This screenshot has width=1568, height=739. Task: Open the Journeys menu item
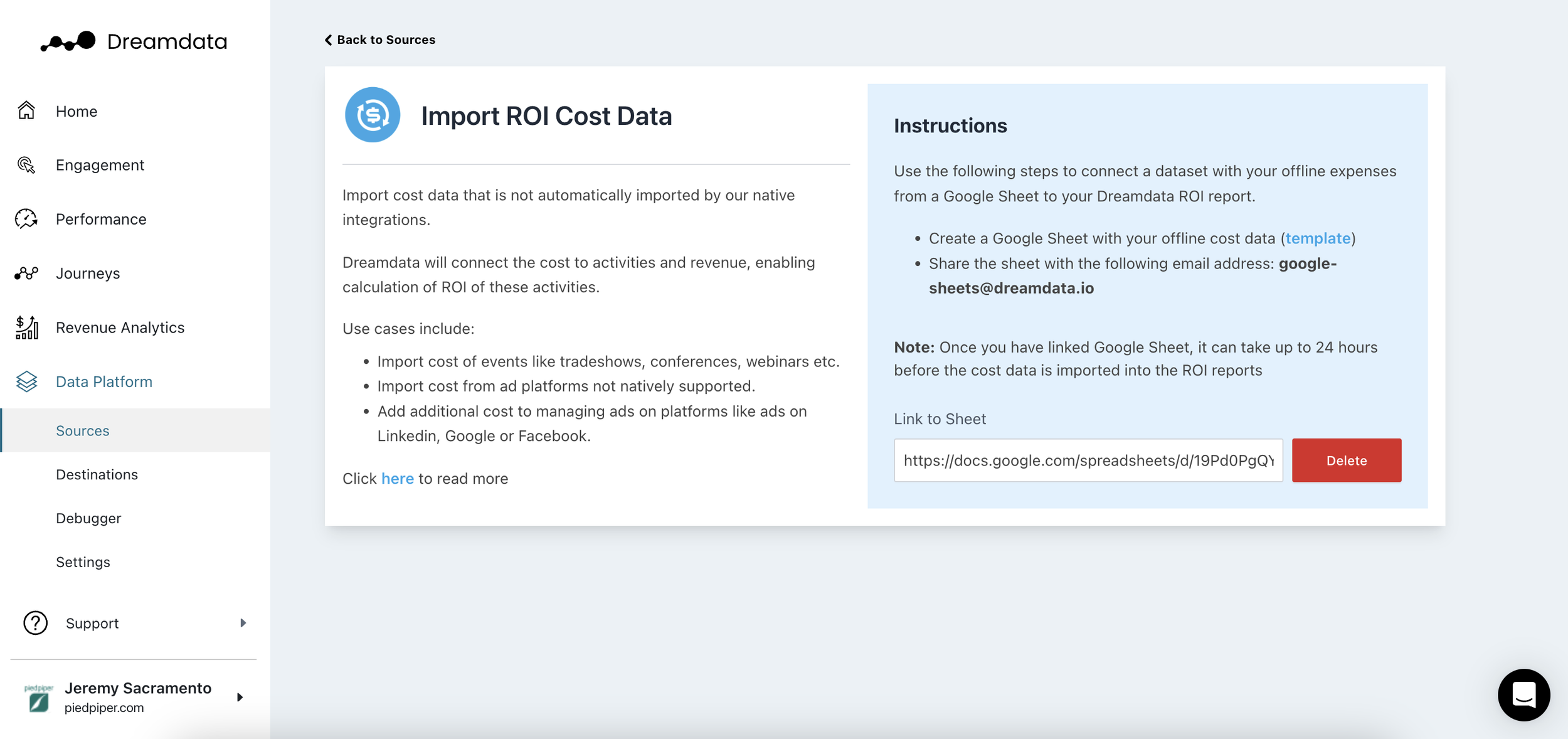[88, 274]
